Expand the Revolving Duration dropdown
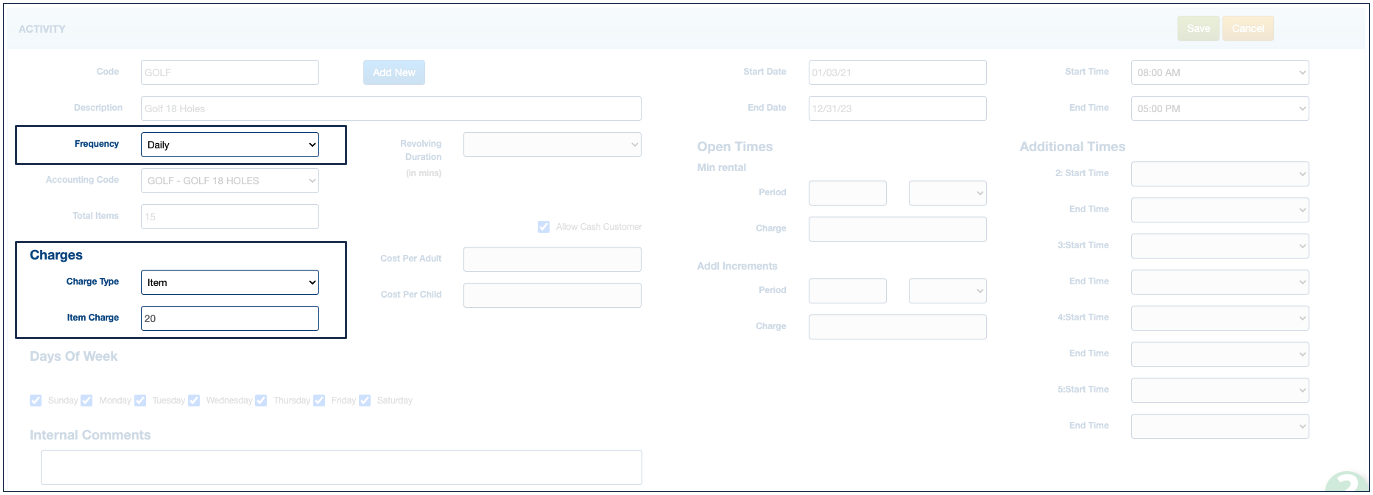The height and width of the screenshot is (495, 1373). point(552,145)
